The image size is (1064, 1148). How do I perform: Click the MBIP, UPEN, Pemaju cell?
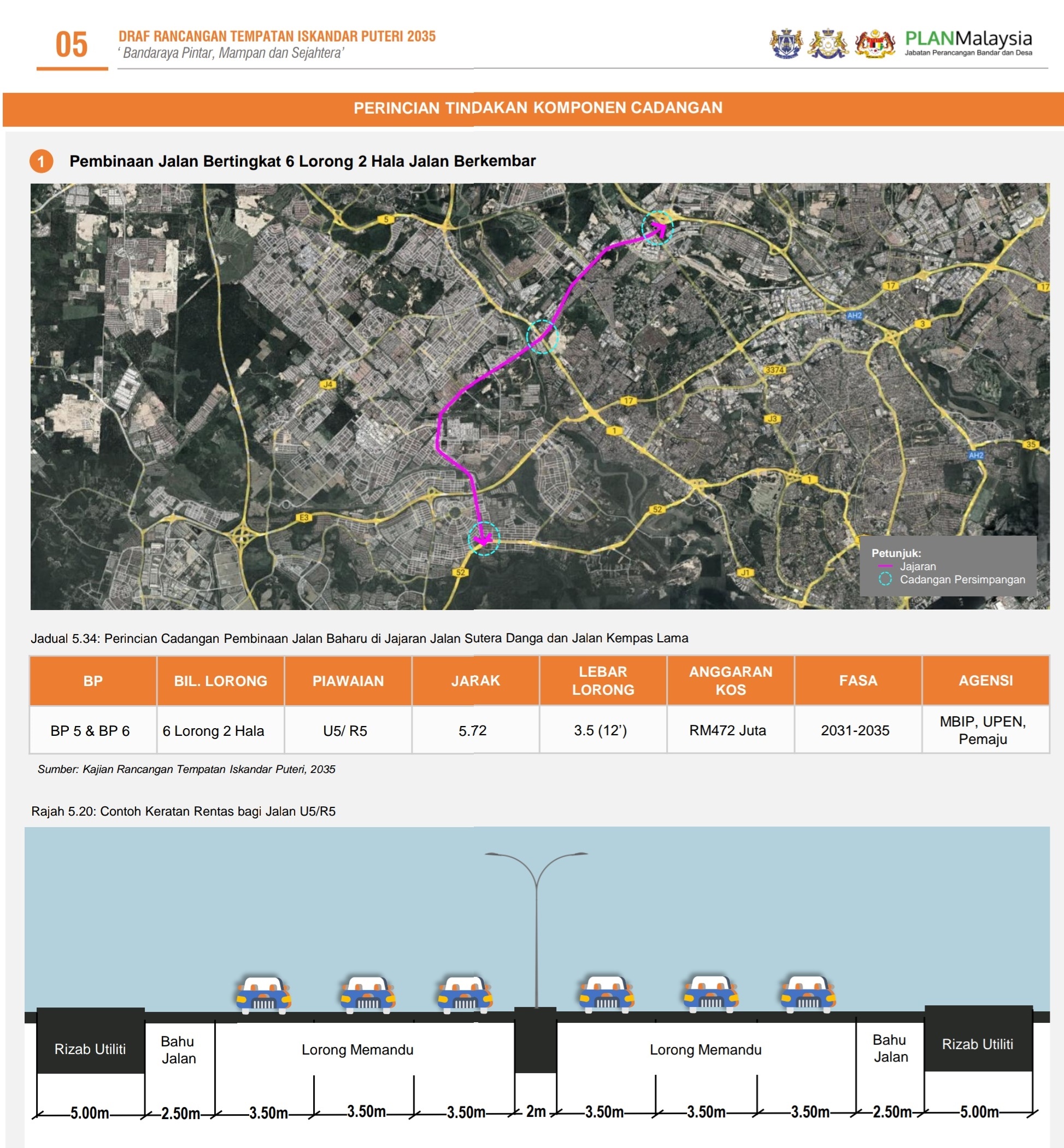[x=982, y=730]
